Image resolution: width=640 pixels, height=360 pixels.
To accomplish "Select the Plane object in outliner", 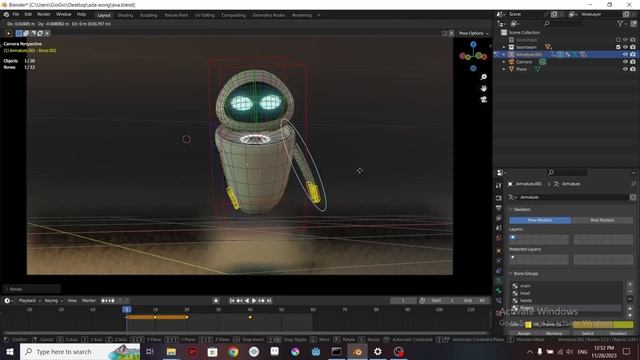I will coord(521,69).
